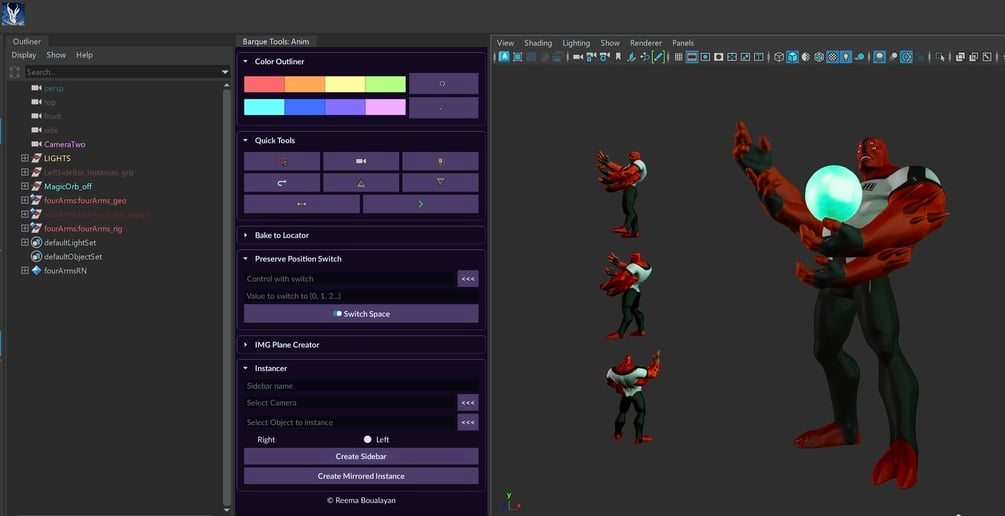Pick the red color swatch
1005x516 pixels.
[264, 84]
